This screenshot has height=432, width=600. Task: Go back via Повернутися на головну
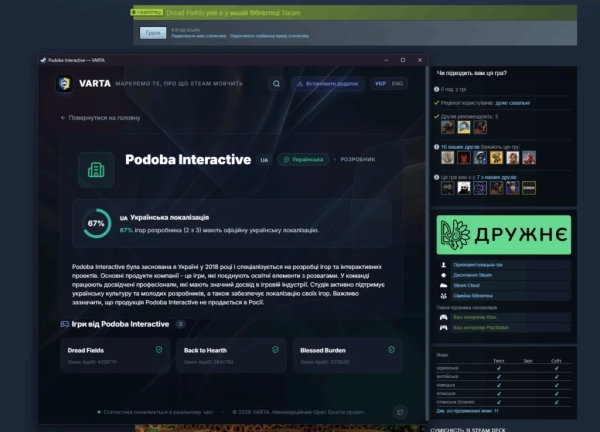click(100, 118)
